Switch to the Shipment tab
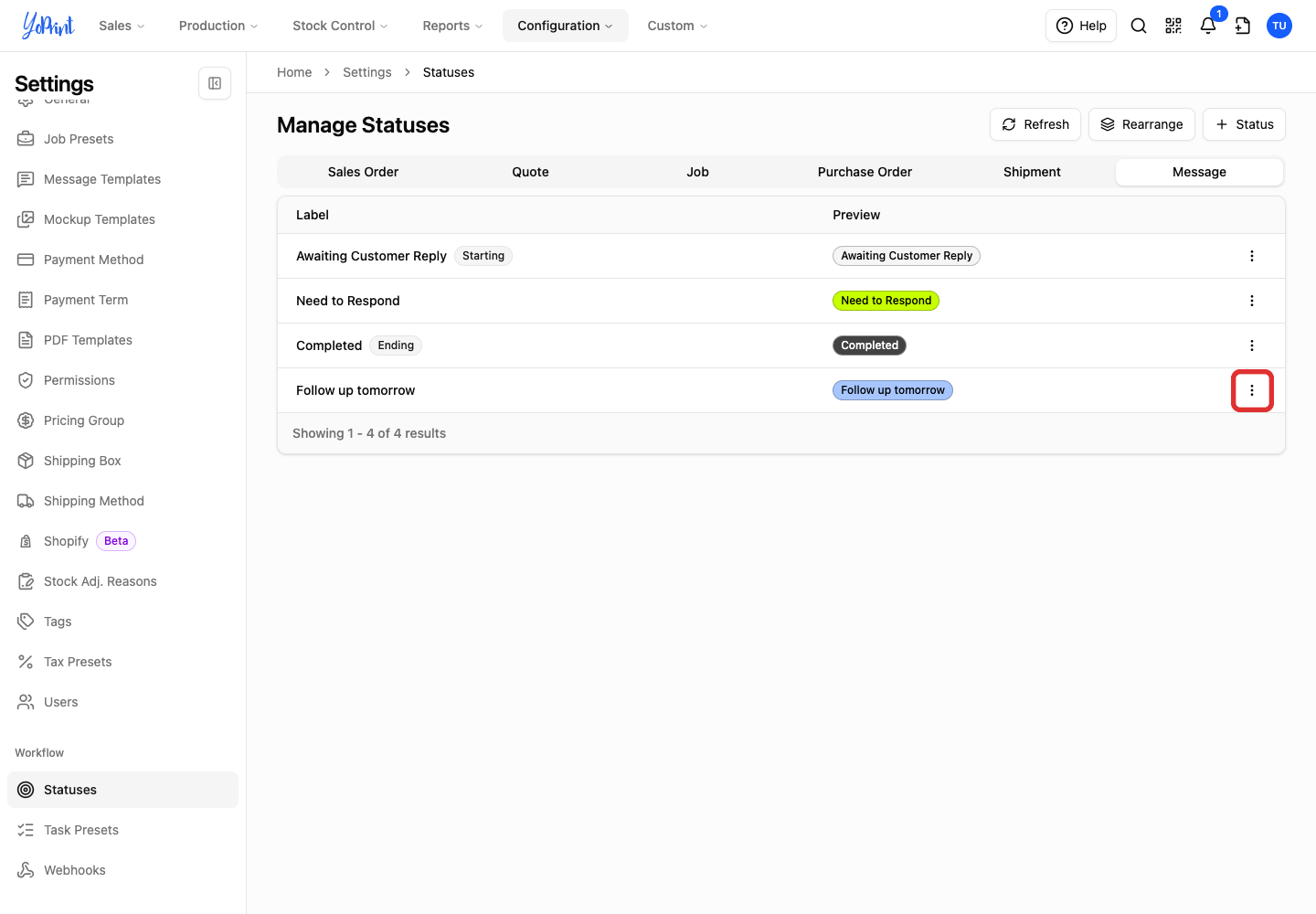Viewport: 1316px width, 914px height. [x=1032, y=172]
